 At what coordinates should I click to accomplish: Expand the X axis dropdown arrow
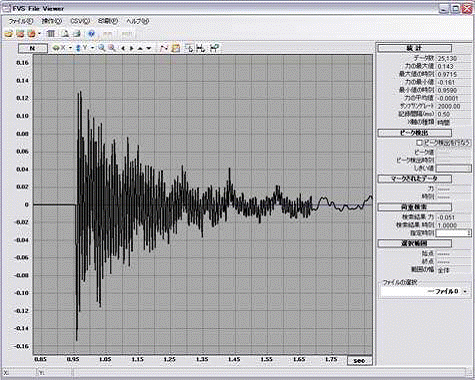click(x=70, y=48)
